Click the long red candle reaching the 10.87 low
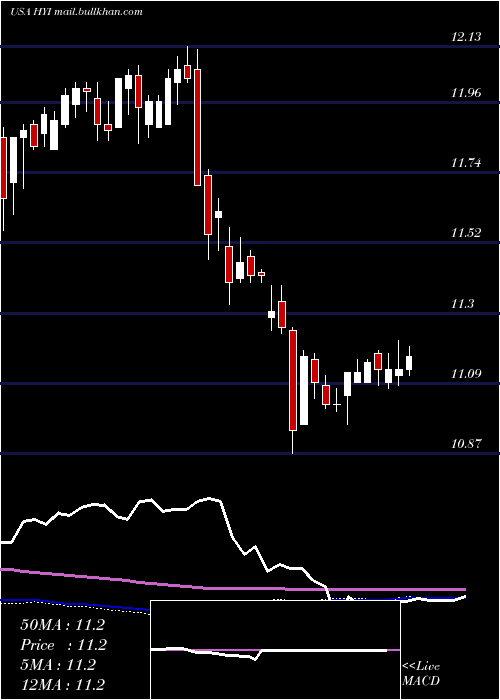Image resolution: width=500 pixels, height=700 pixels. 293,380
